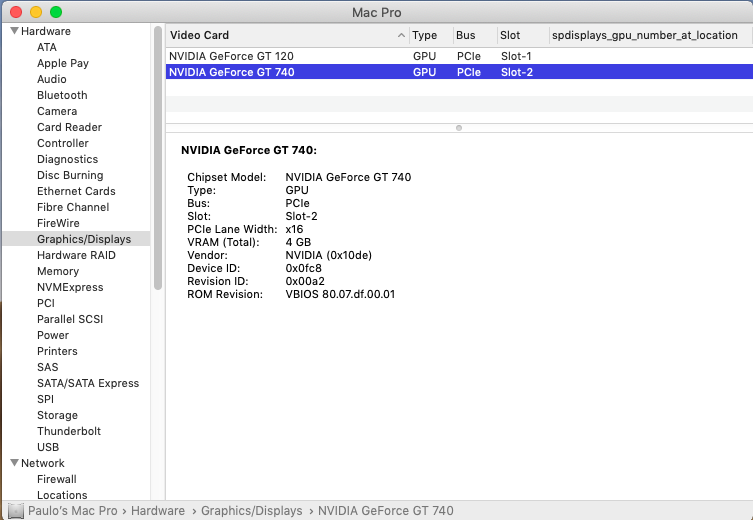This screenshot has height=520, width=753.
Task: Select Thunderbolt in sidebar
Action: click(x=69, y=431)
